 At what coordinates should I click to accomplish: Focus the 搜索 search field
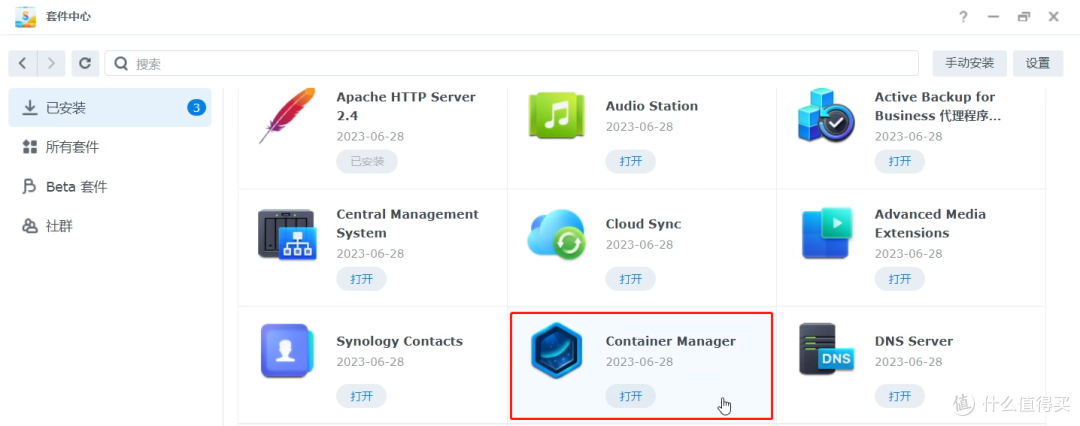[520, 63]
